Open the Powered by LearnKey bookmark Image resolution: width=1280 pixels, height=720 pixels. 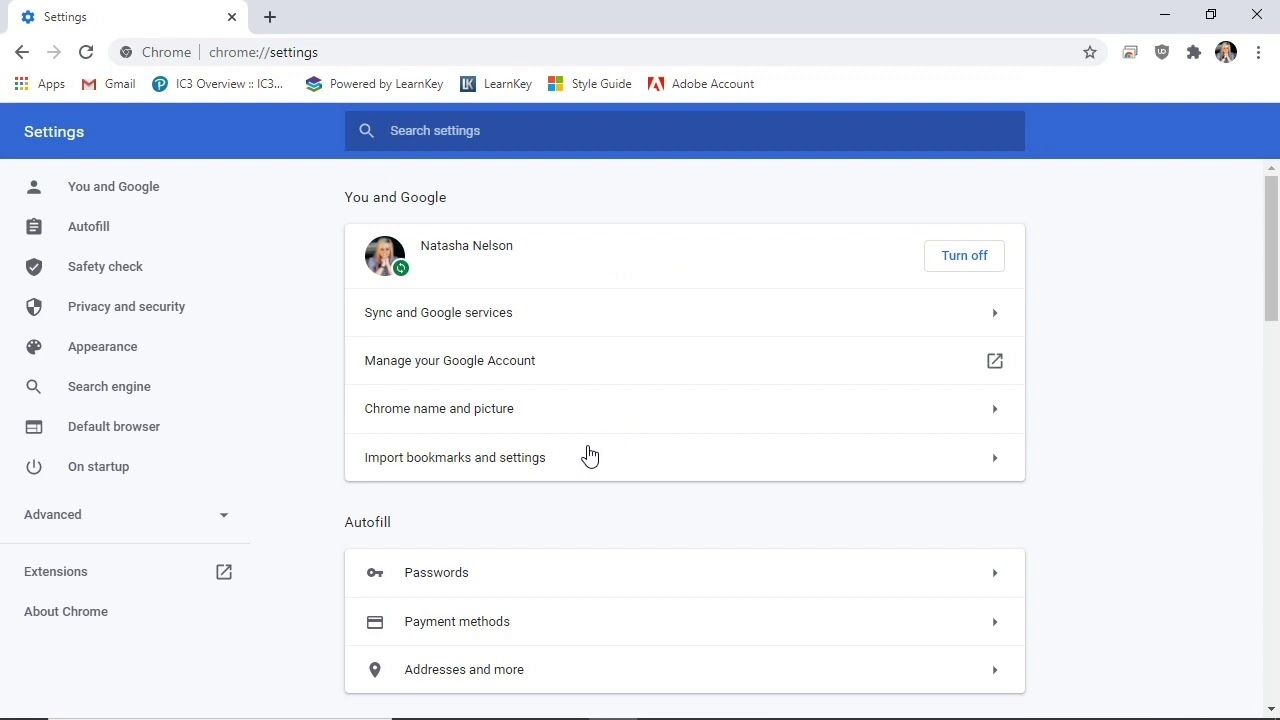(x=374, y=84)
